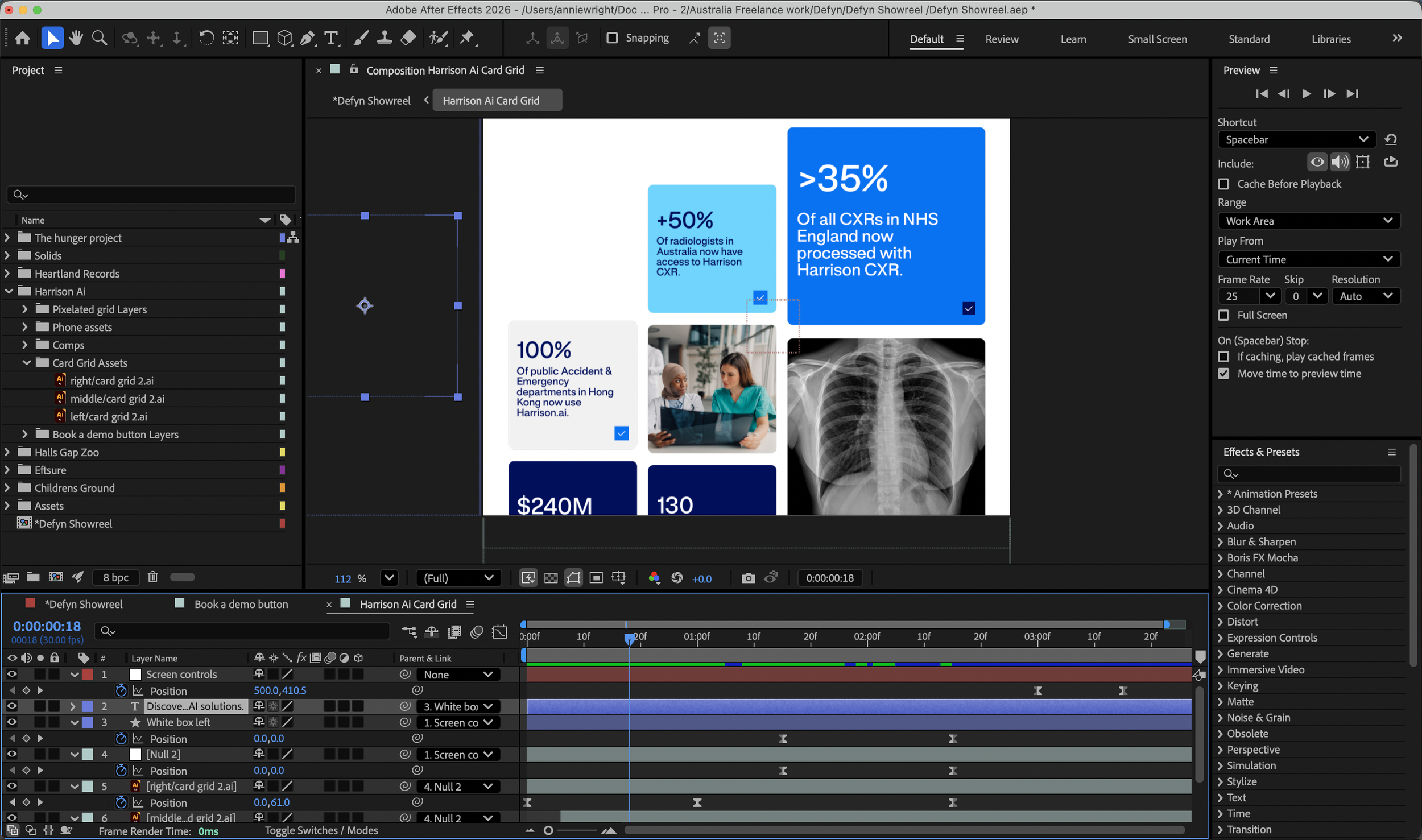The width and height of the screenshot is (1422, 840).
Task: Toggle the Snapping checkbox
Action: tap(613, 38)
